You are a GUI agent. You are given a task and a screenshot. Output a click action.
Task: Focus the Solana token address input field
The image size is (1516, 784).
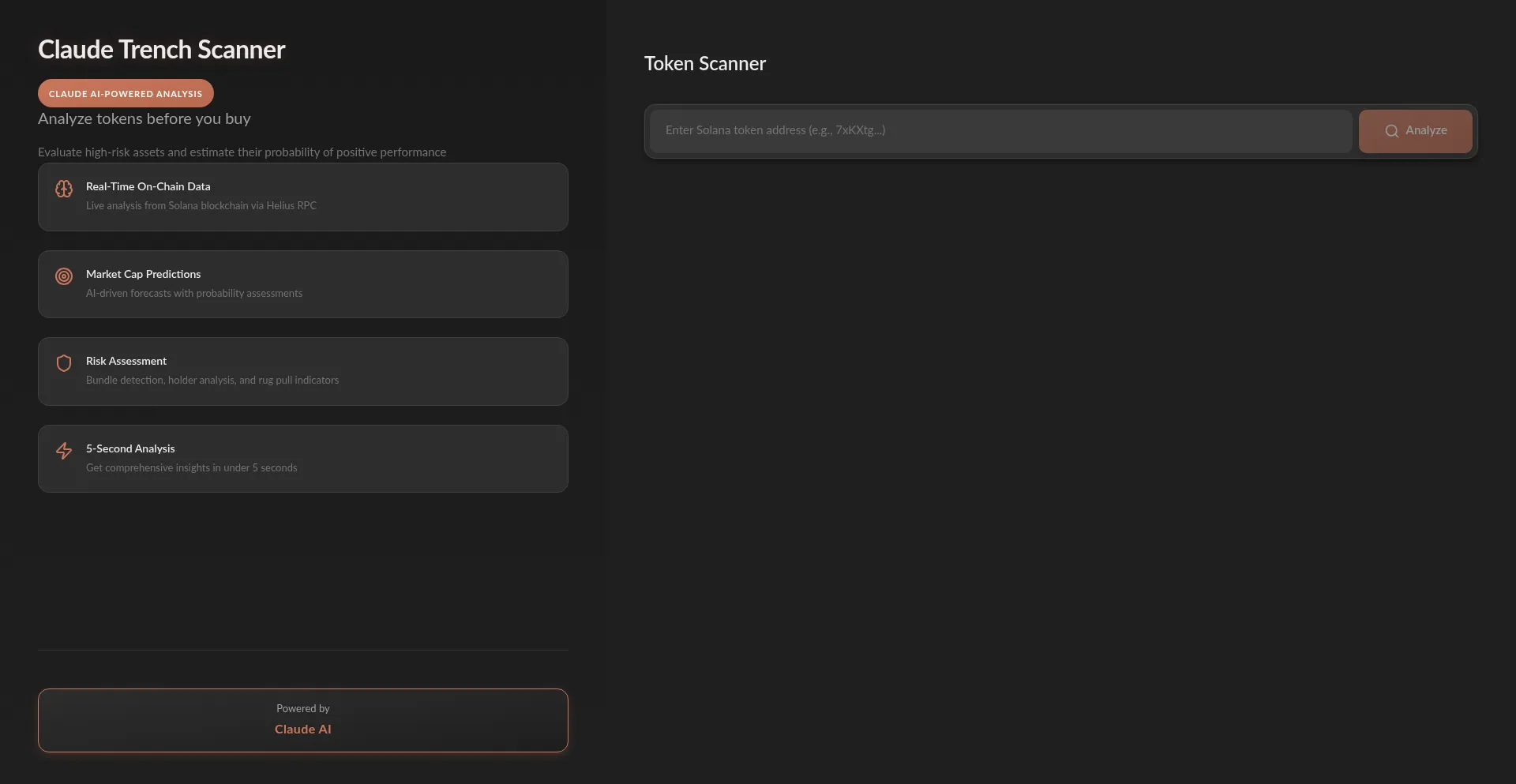[x=1000, y=131]
